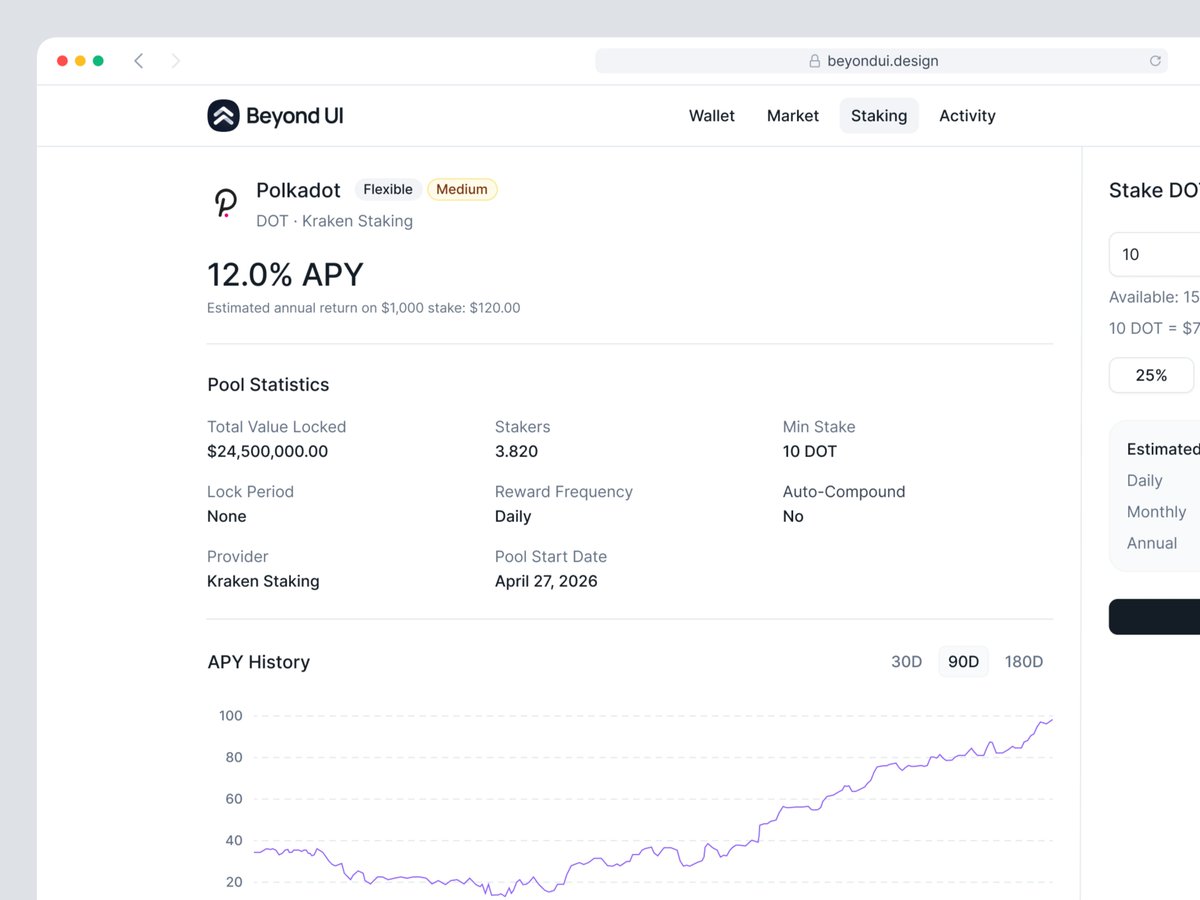Switch APY History to 30D
1200x900 pixels.
pos(907,662)
